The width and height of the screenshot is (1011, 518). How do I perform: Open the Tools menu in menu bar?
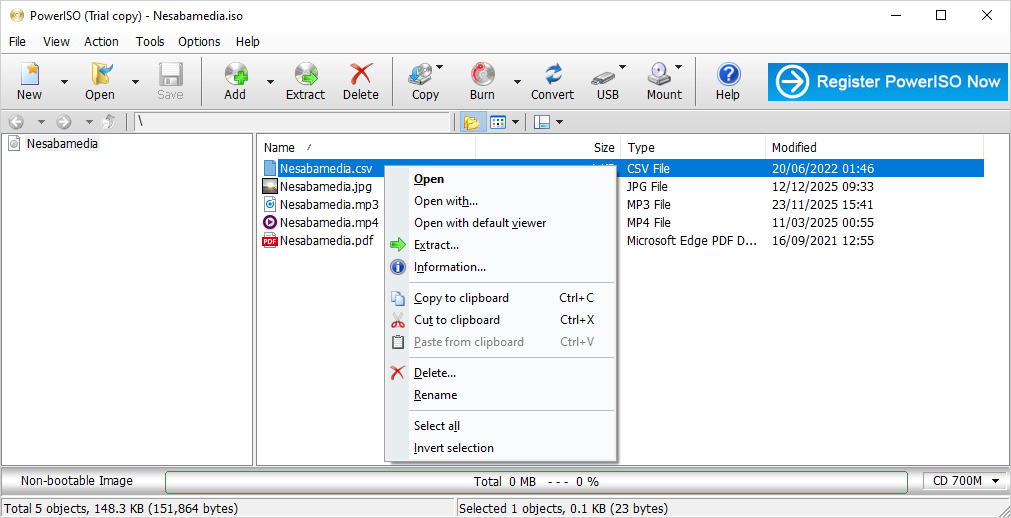(x=150, y=41)
